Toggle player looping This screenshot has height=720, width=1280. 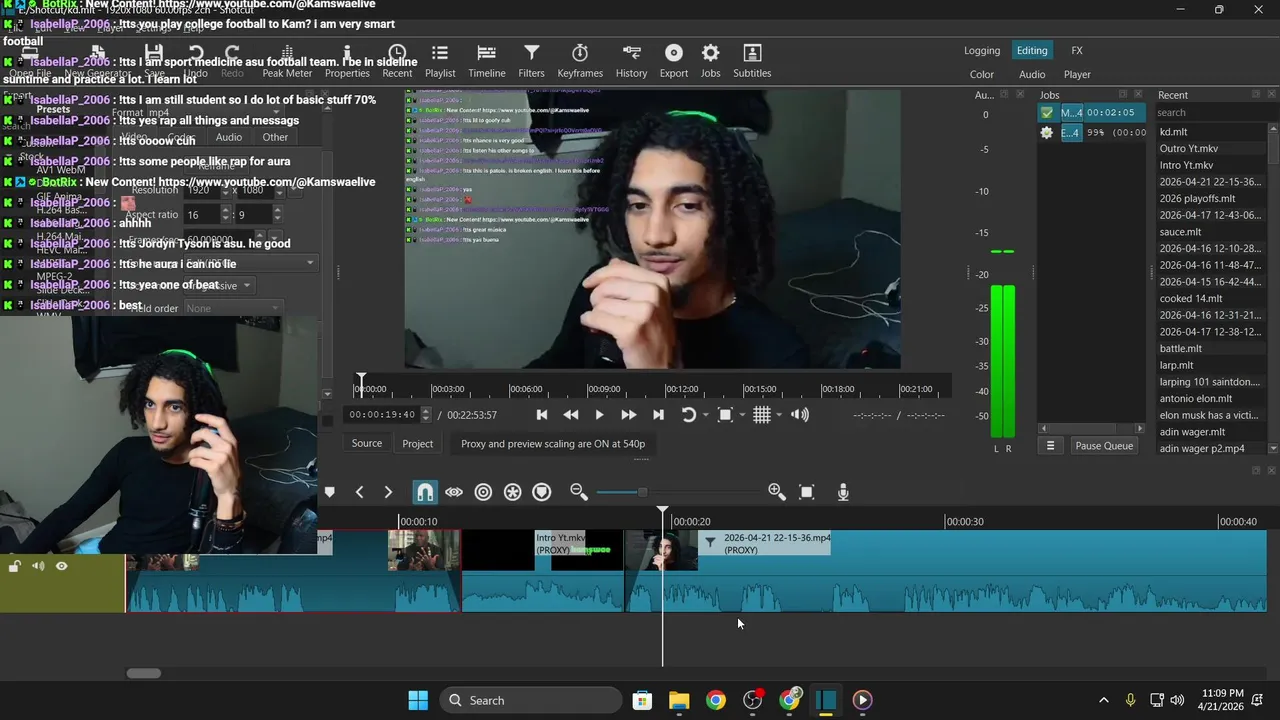pyautogui.click(x=688, y=415)
